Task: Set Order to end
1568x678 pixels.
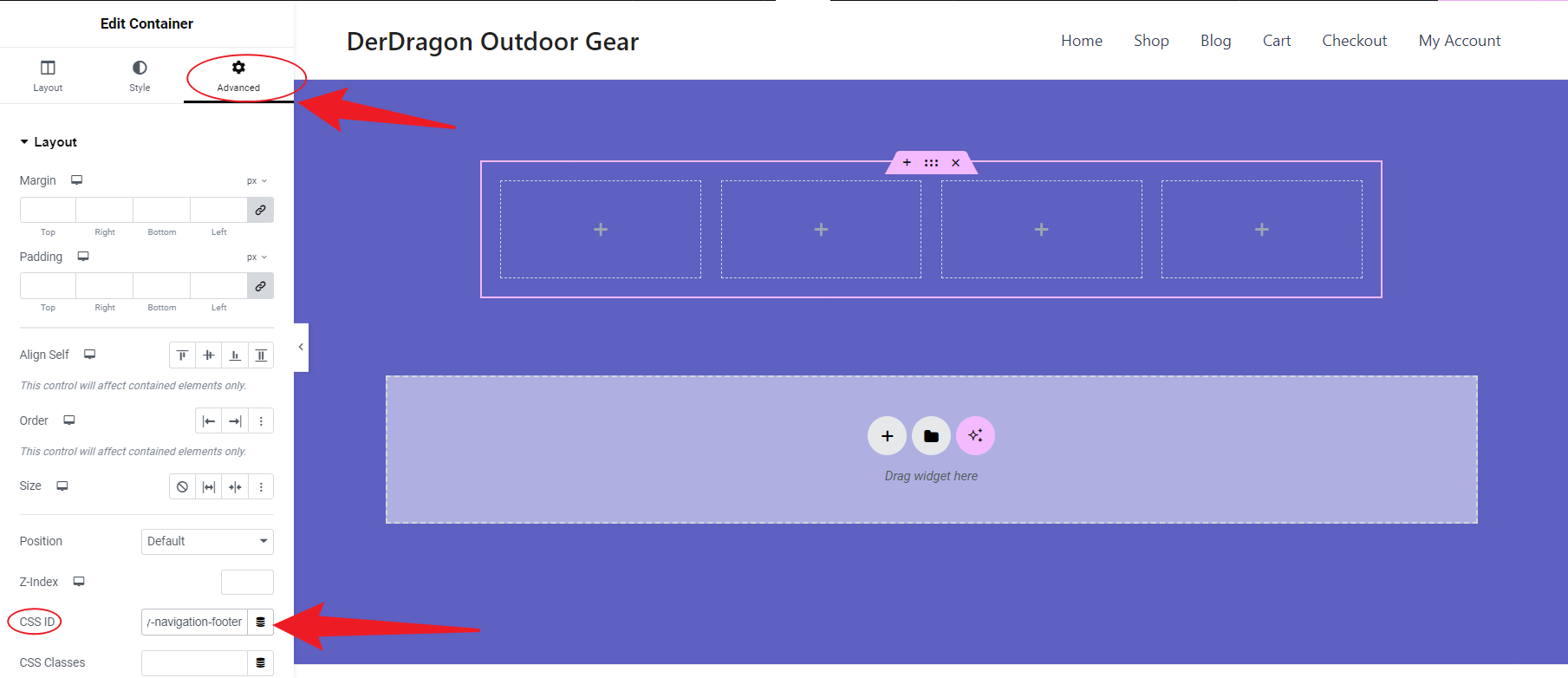Action: coord(235,421)
